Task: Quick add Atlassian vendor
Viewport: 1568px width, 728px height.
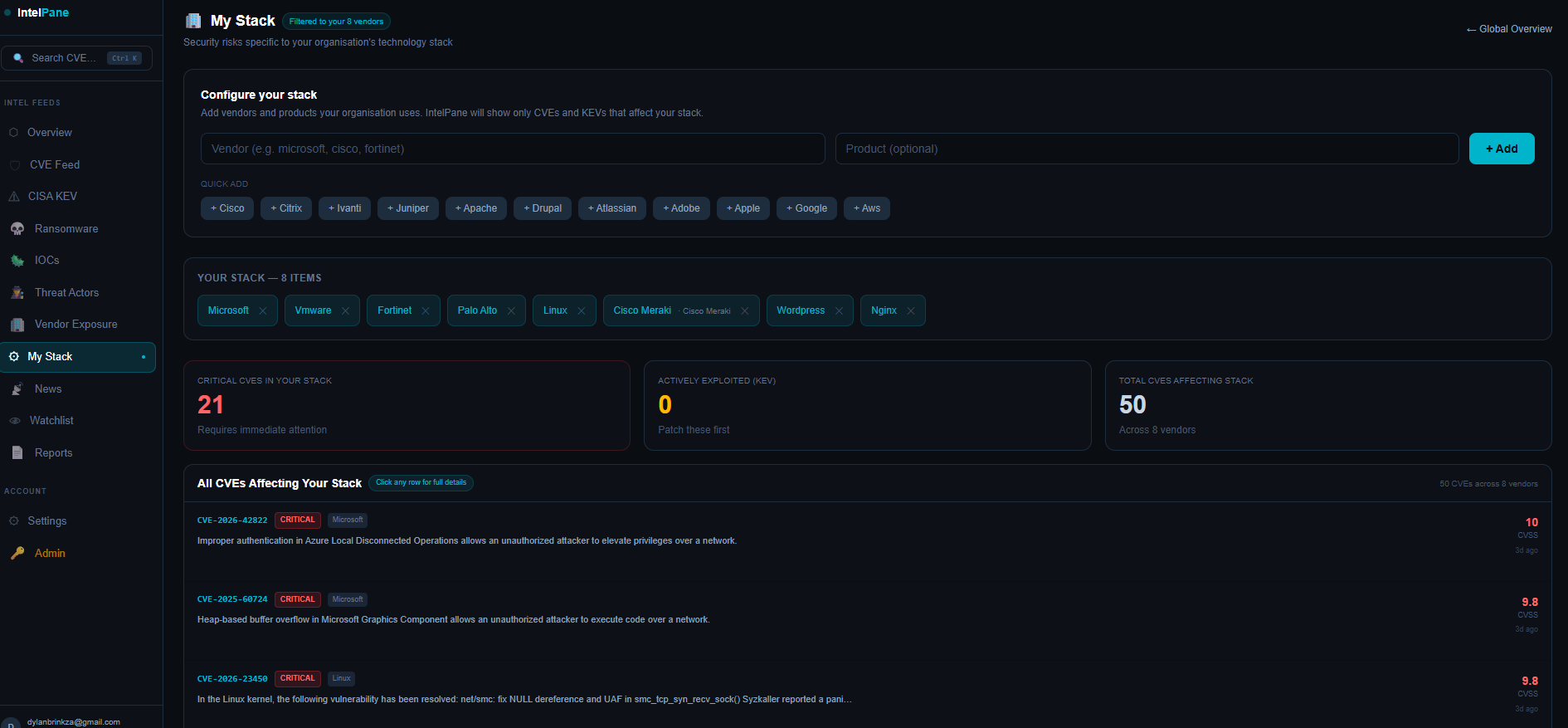Action: pos(612,208)
